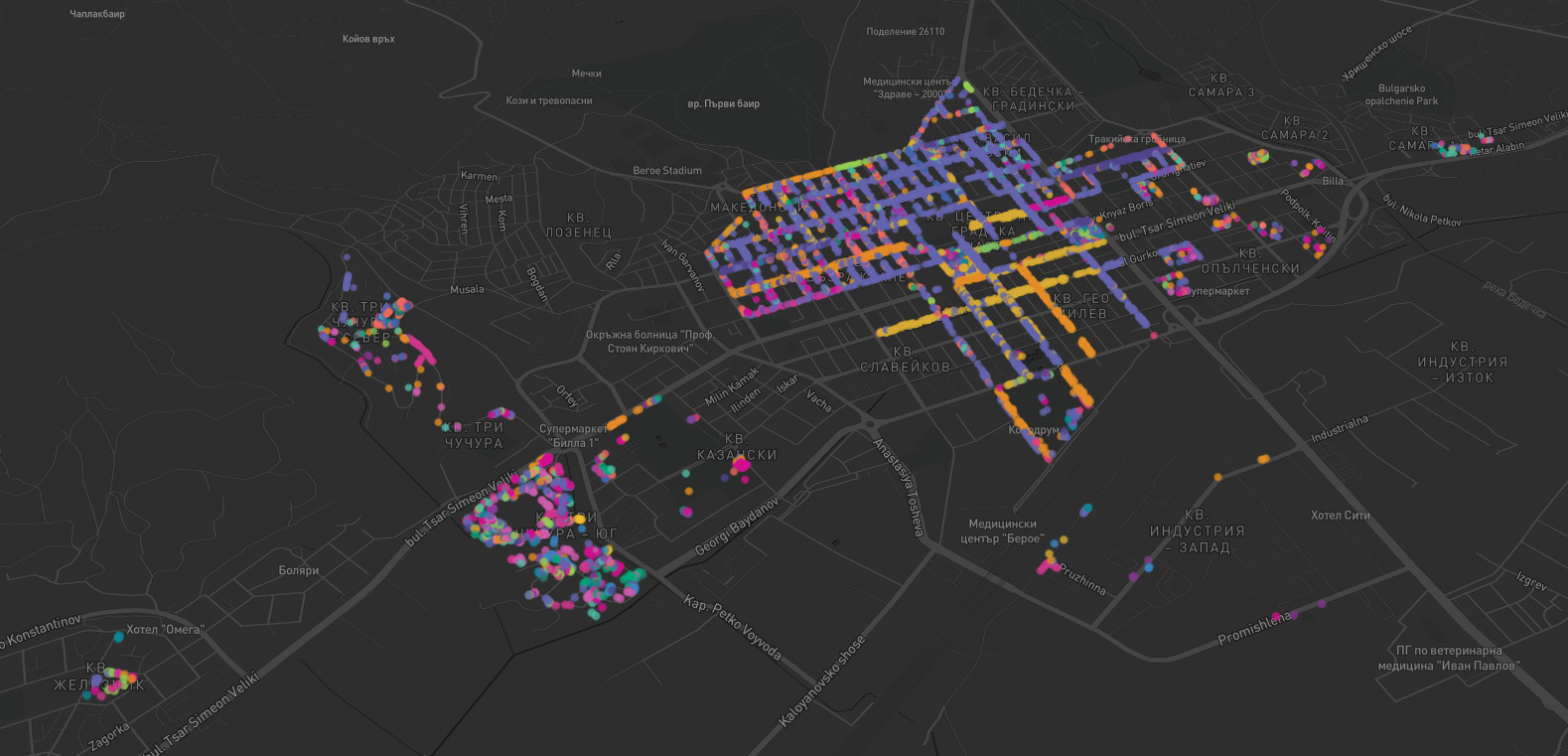Image resolution: width=1568 pixels, height=756 pixels.
Task: Select the 'Мечки' map label
Action: [x=587, y=74]
